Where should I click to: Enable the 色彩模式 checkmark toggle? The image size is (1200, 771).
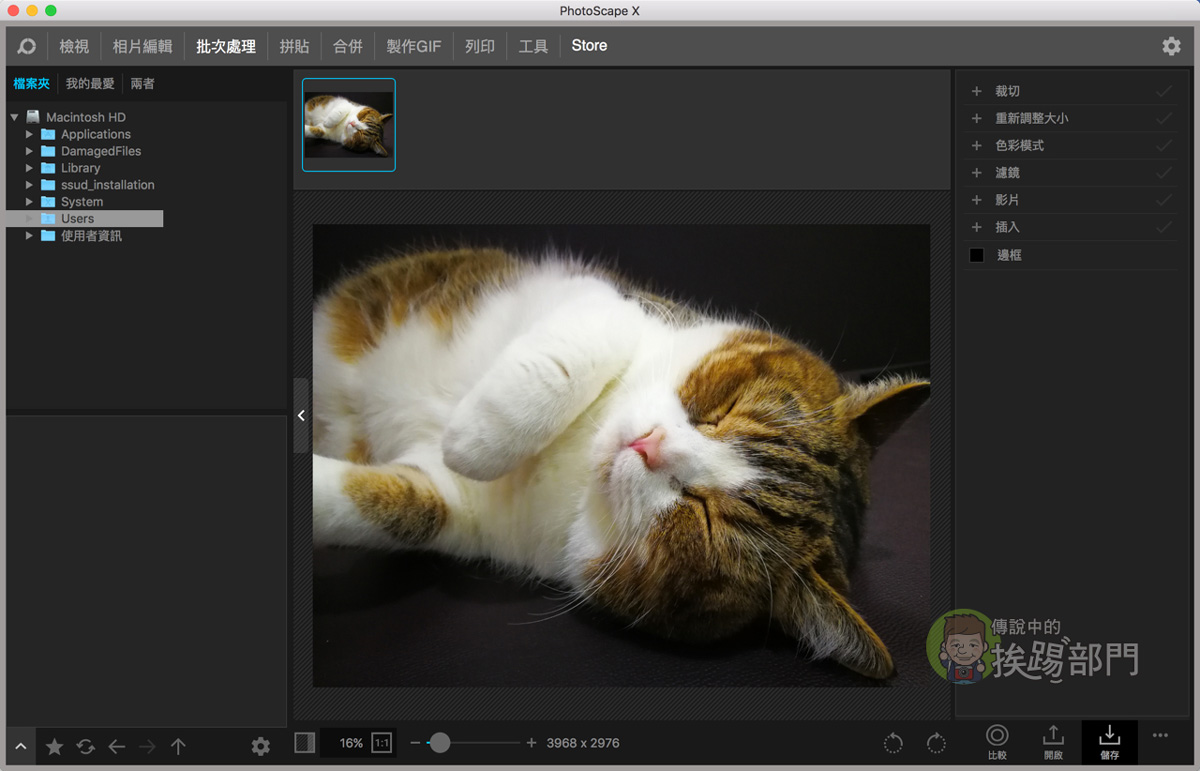tap(1163, 145)
